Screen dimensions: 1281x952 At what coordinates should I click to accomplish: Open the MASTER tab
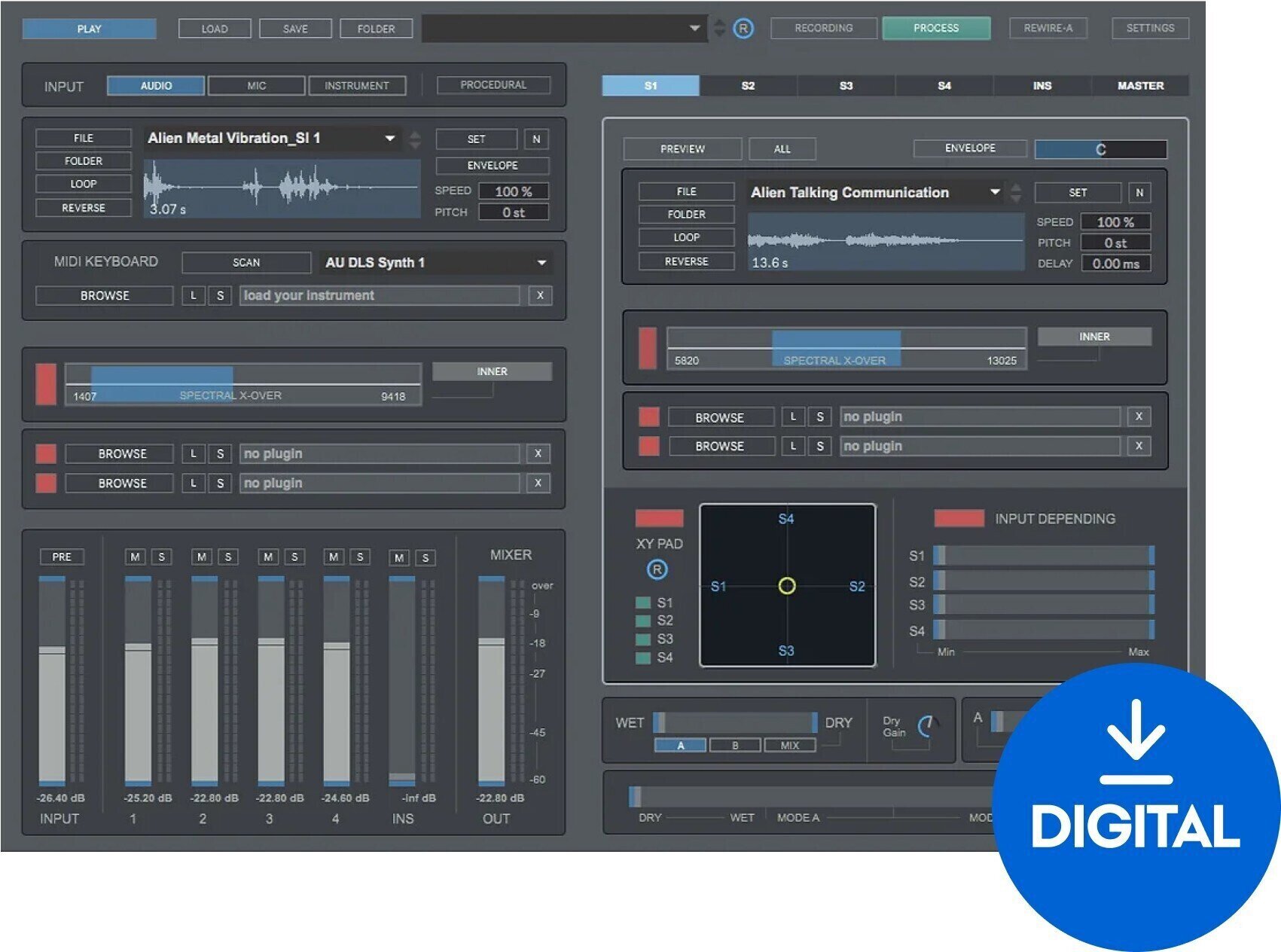[1140, 86]
